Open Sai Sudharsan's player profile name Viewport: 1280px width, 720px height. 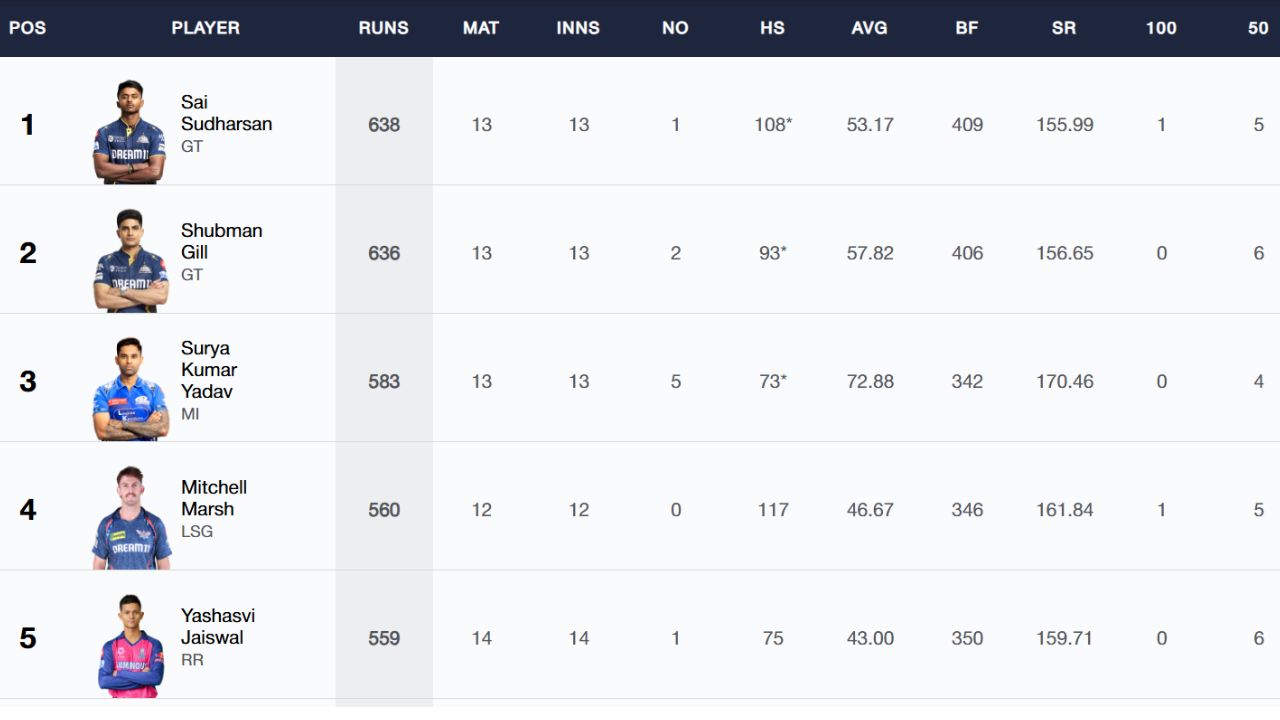pyautogui.click(x=226, y=113)
